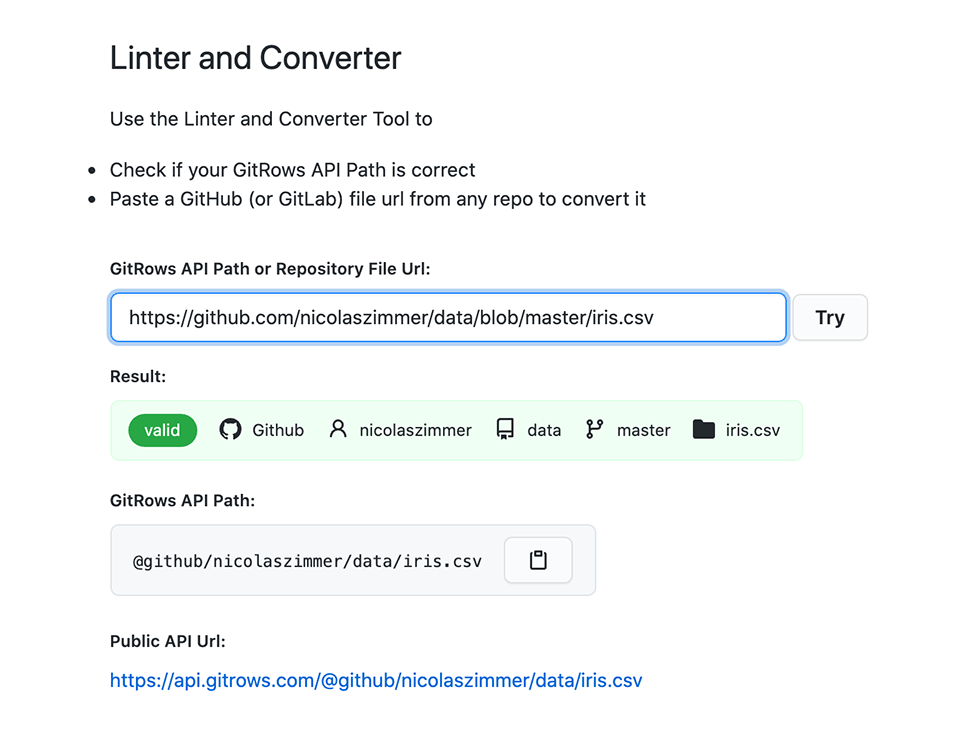Click the Github label in result
980x756 pixels.
(x=278, y=430)
